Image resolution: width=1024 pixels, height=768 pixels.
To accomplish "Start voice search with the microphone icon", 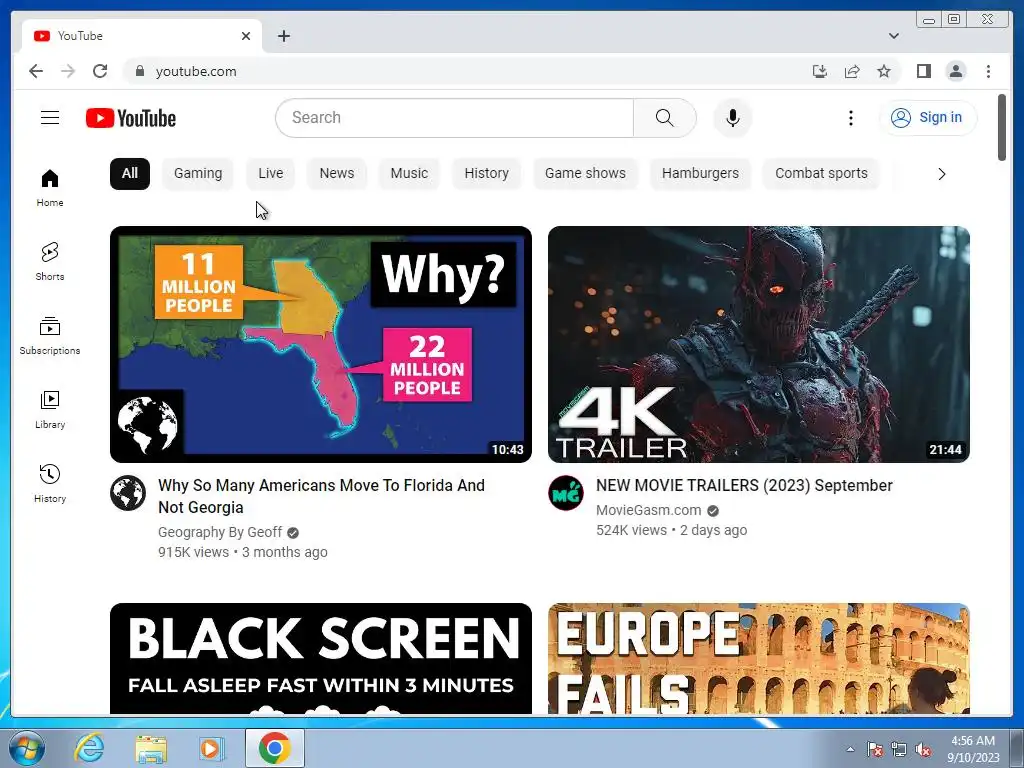I will (x=733, y=118).
